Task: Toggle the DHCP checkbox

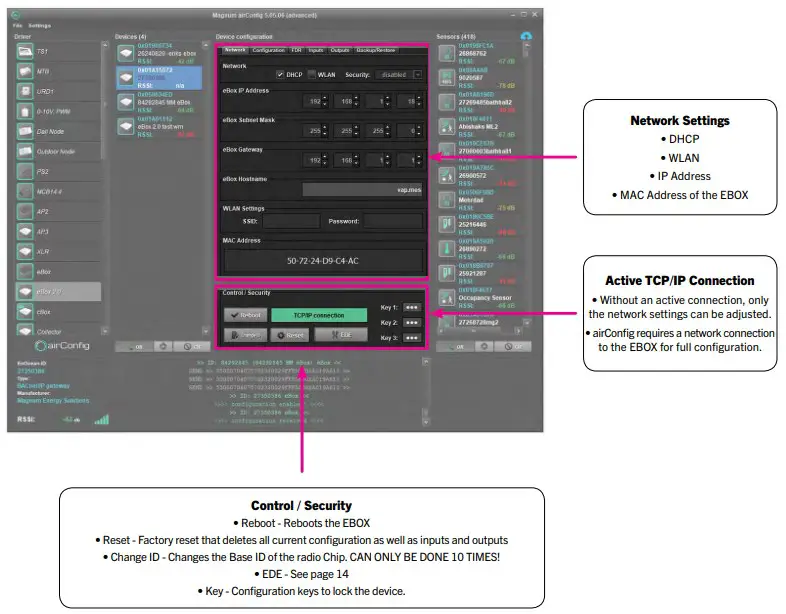Action: [x=280, y=75]
